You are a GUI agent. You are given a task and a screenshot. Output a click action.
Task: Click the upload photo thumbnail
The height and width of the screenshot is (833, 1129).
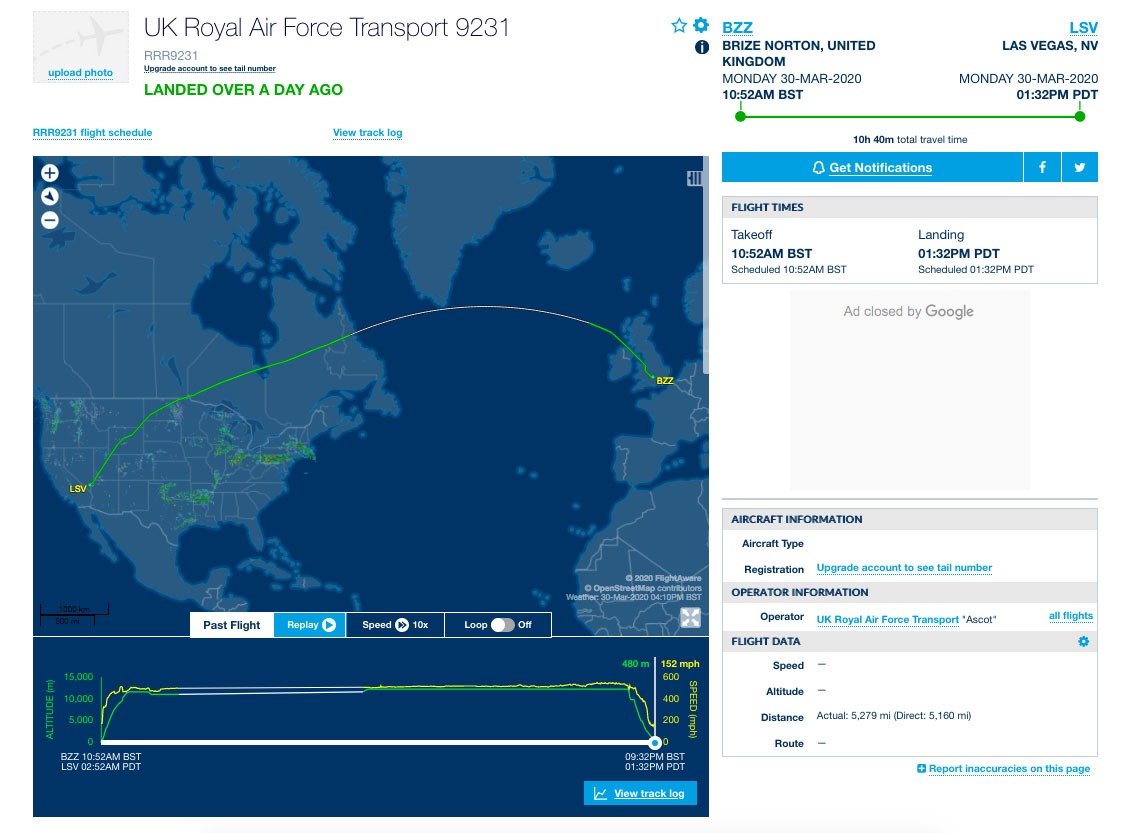(x=81, y=47)
